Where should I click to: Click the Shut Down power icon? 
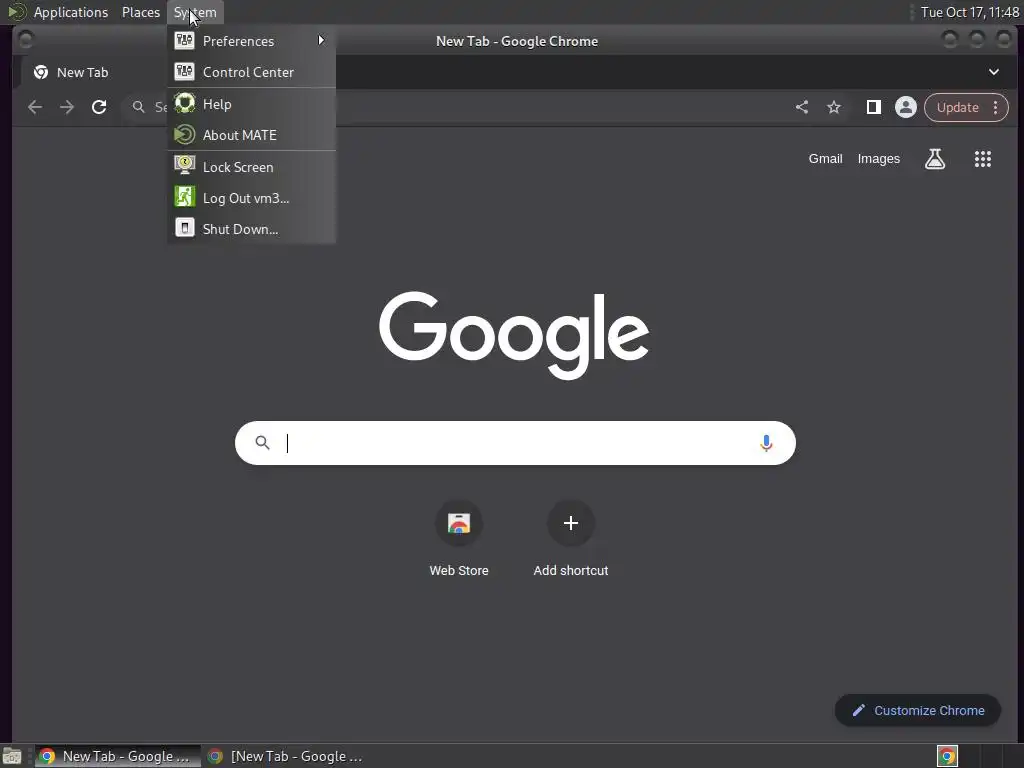pyautogui.click(x=184, y=227)
